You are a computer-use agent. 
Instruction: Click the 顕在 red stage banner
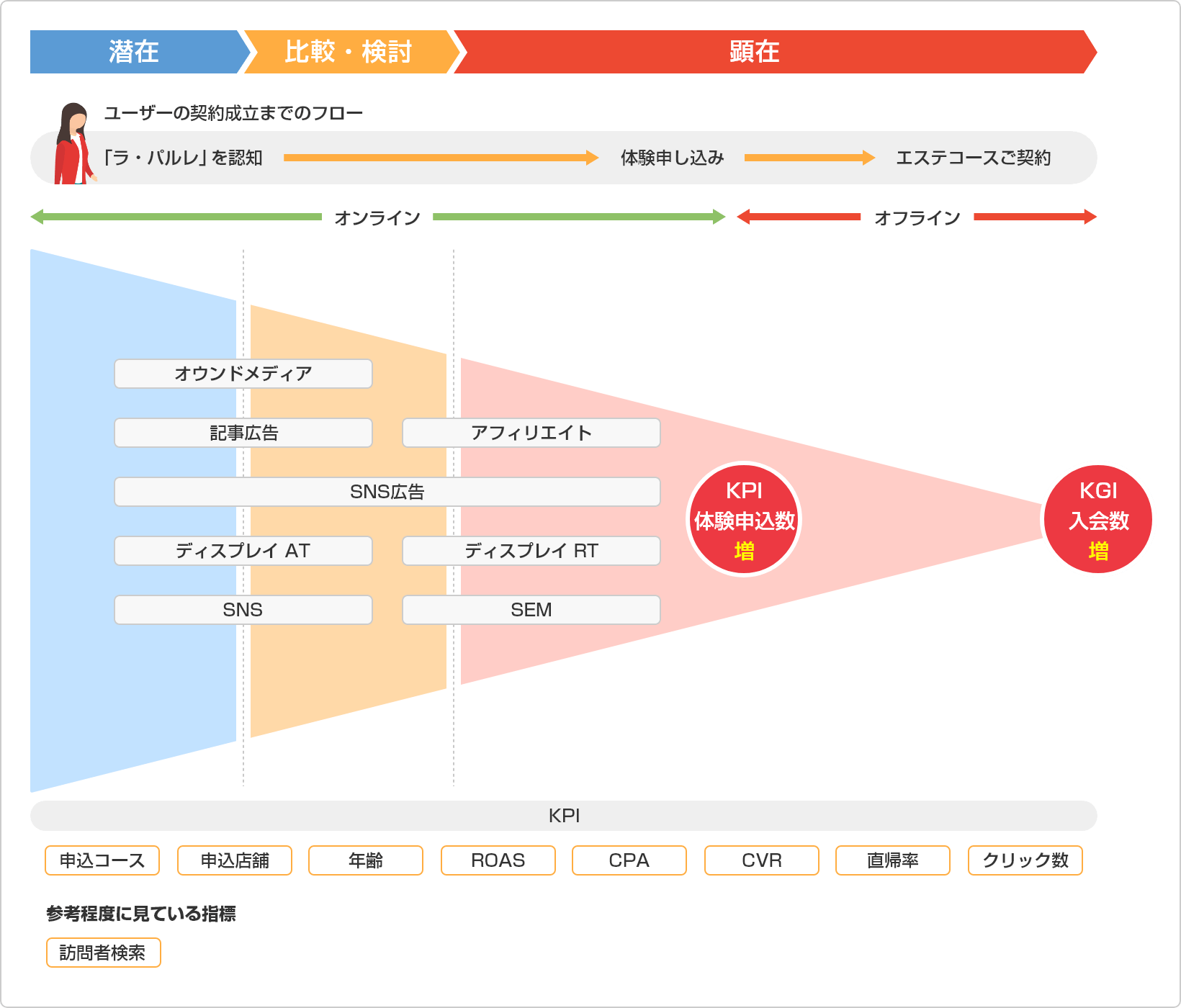tap(774, 52)
